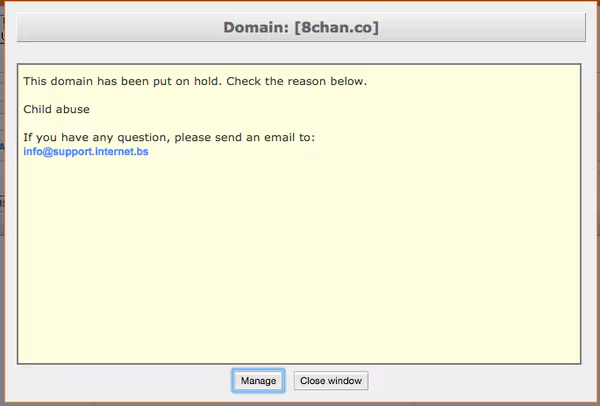The image size is (600, 406).
Task: Click the gray strip beneath the title bar
Action: 300,52
